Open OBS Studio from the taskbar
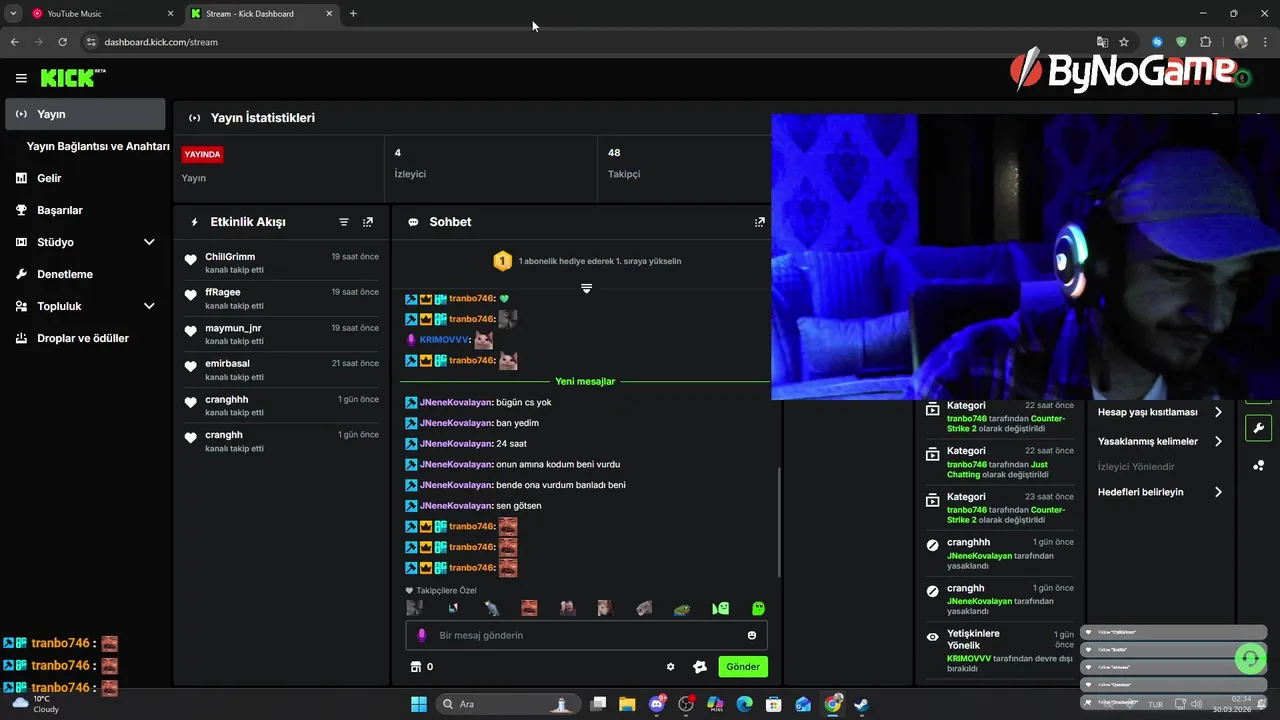Image resolution: width=1280 pixels, height=720 pixels. pos(686,704)
